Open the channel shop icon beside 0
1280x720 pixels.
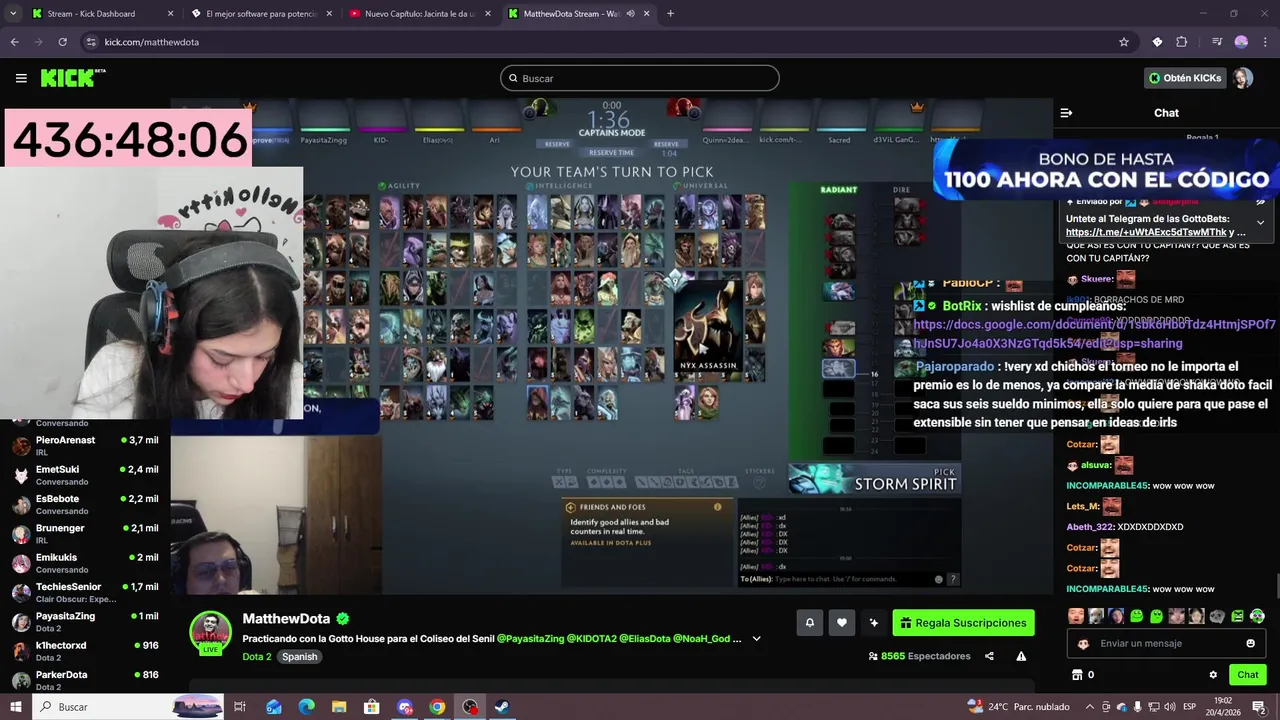[1077, 675]
